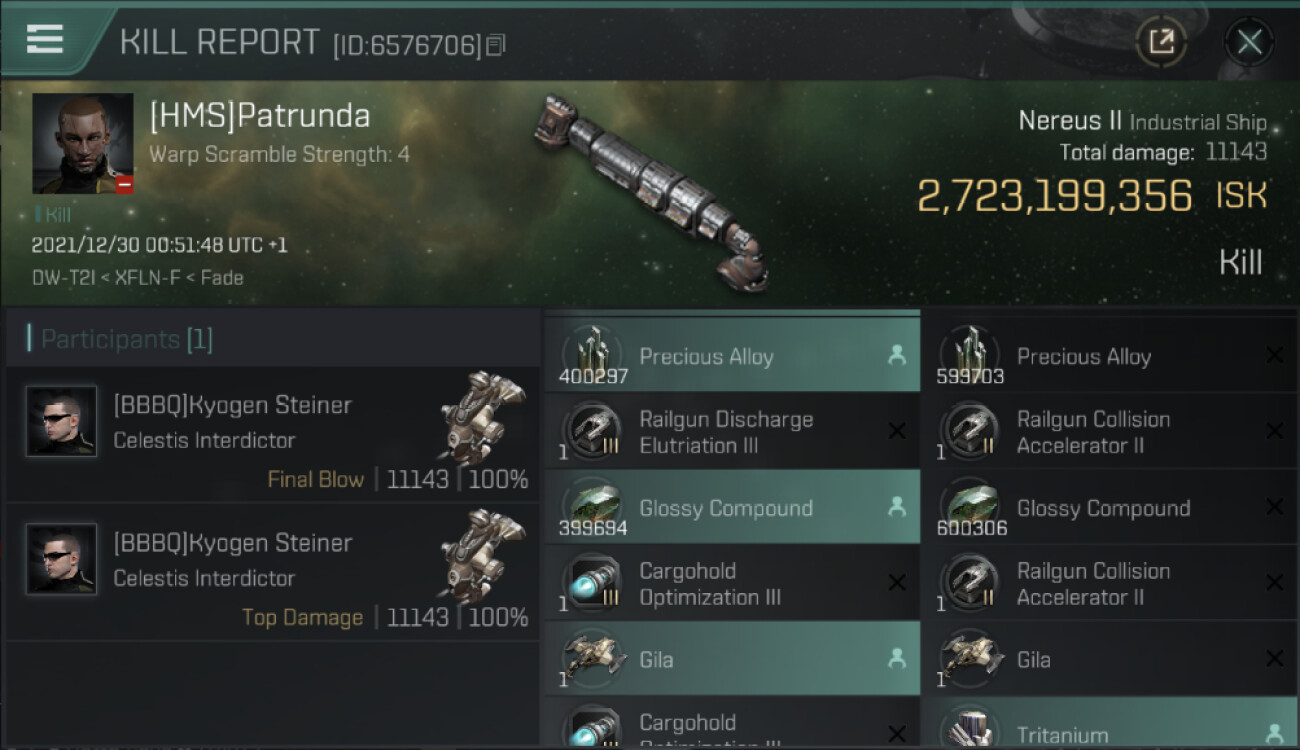Click the first Railgun Collision Accelerator II
The width and height of the screenshot is (1300, 750).
(1111, 432)
